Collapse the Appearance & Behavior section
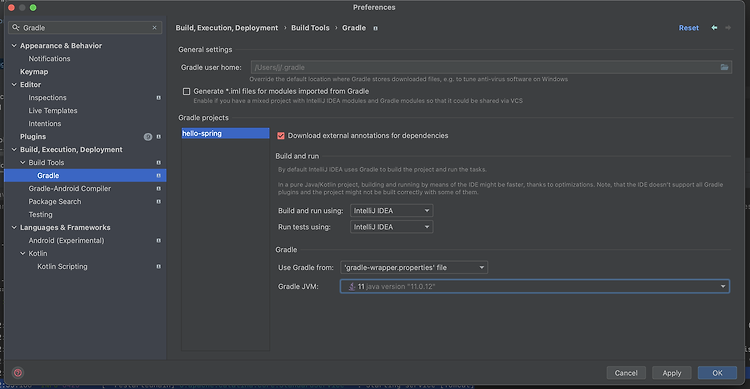Viewport: 750px width, 389px height. pyautogui.click(x=14, y=45)
